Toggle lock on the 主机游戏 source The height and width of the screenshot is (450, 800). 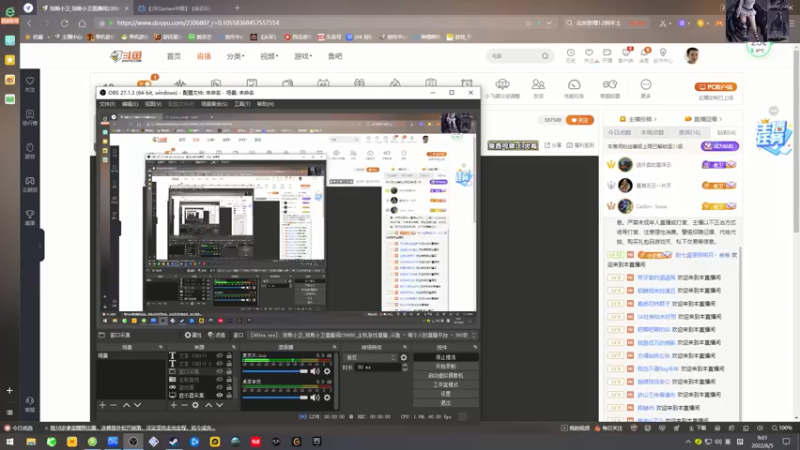[x=229, y=380]
